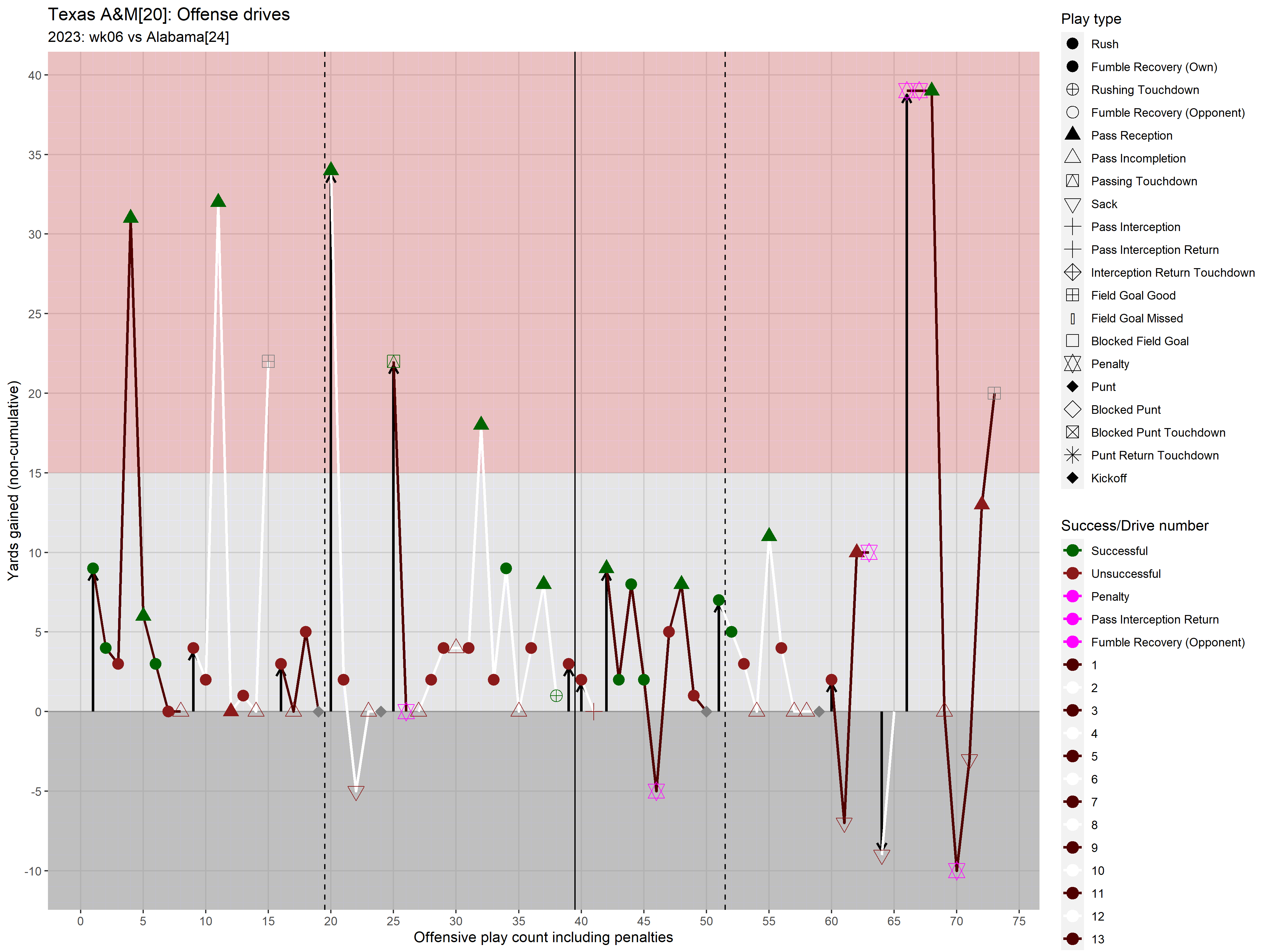The height and width of the screenshot is (952, 1270).
Task: Click the subtitle '2023: wk06 vs Alabama[24]'
Action: (x=138, y=37)
